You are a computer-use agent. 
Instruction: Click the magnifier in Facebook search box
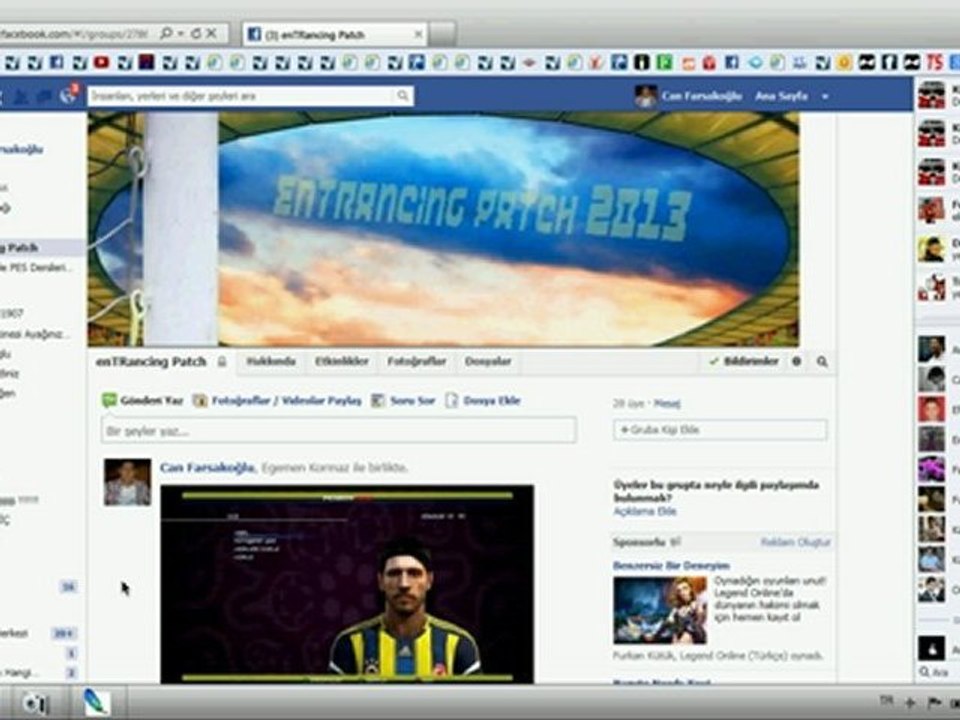click(x=402, y=96)
